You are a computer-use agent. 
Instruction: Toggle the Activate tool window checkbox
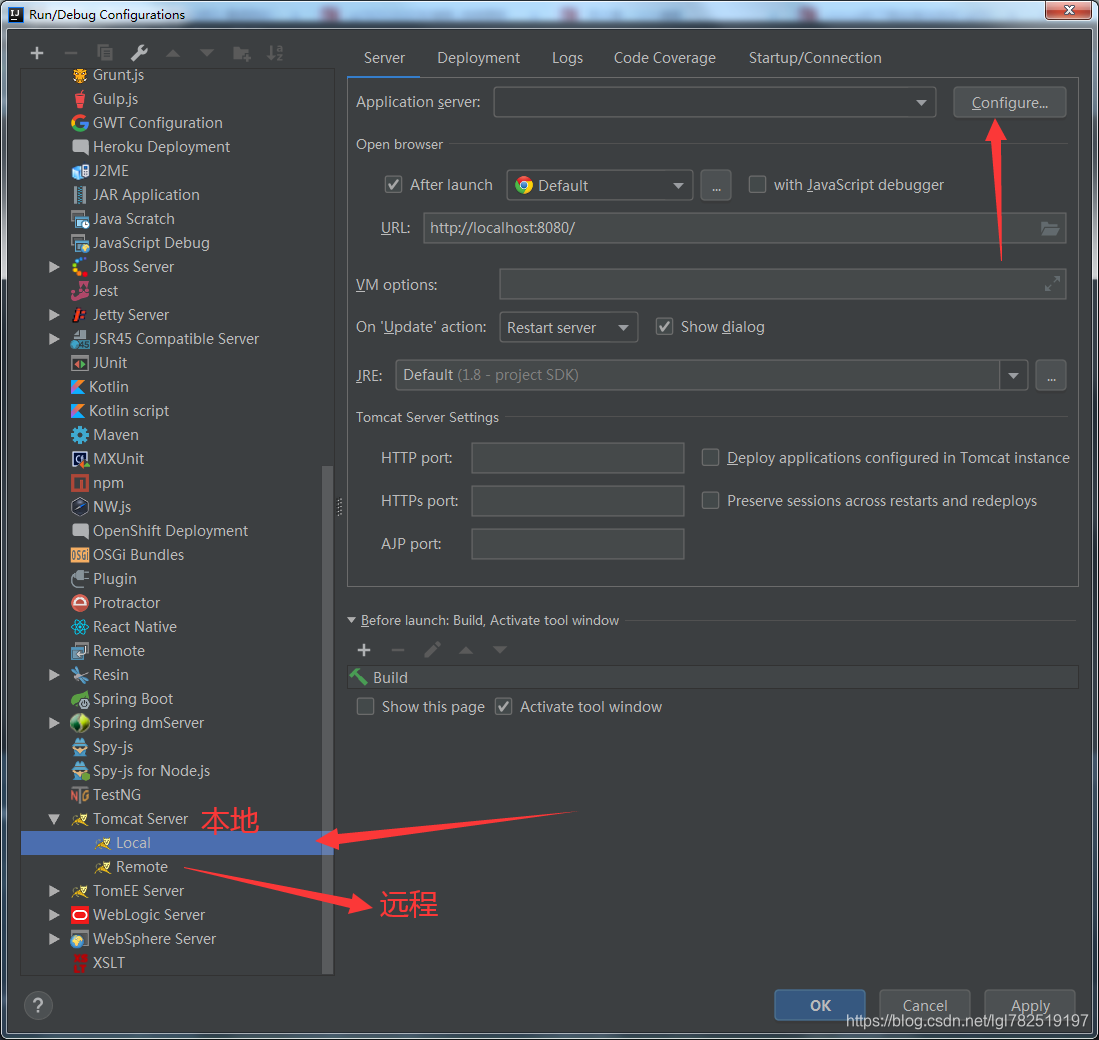[503, 706]
